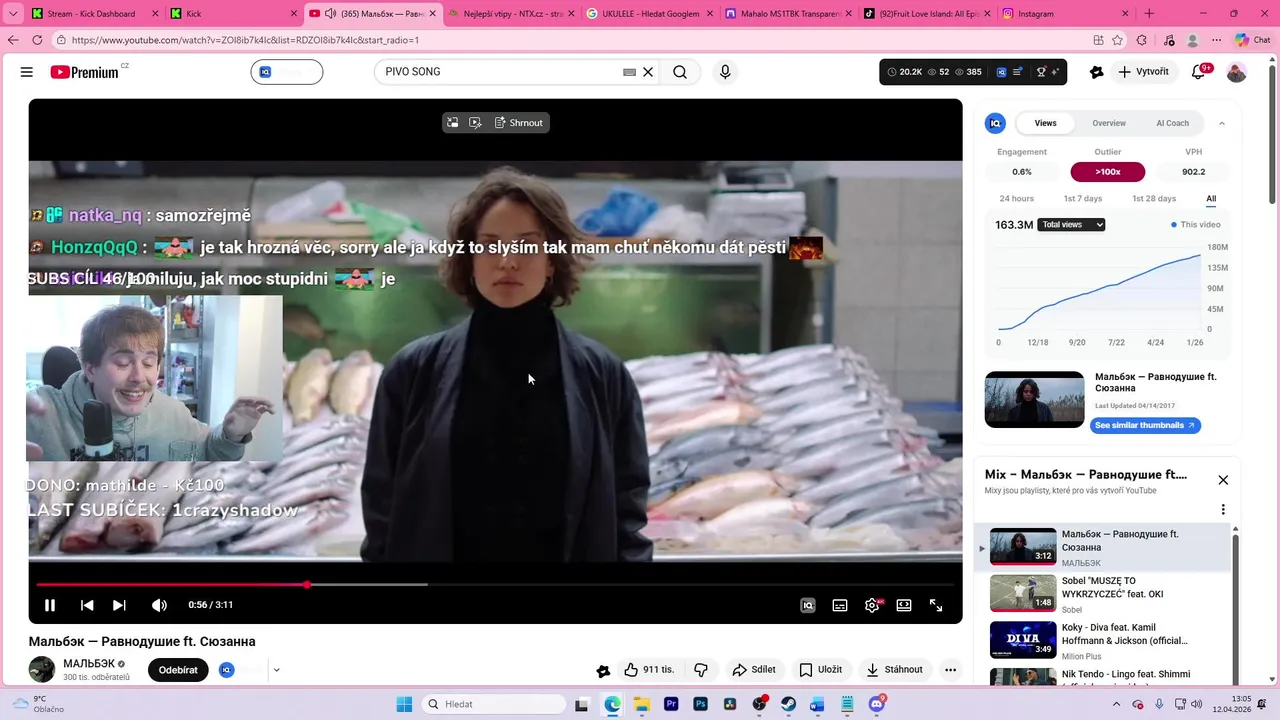Enter fullscreen in the video player
Image resolution: width=1280 pixels, height=720 pixels.
[x=936, y=605]
